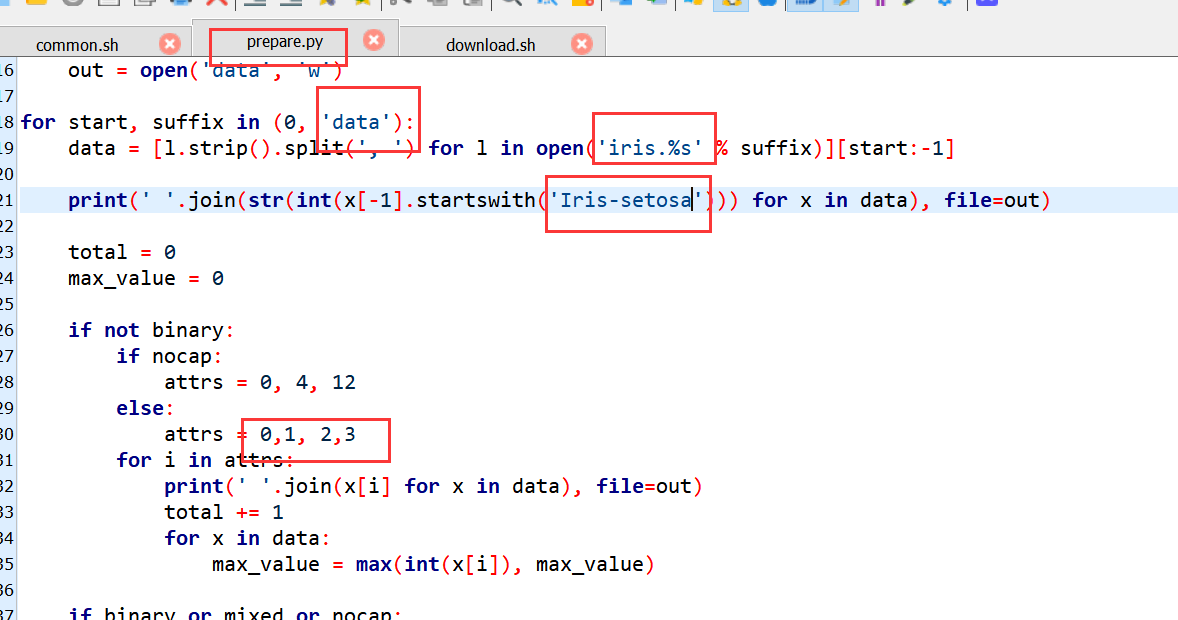Click the "max_value = max(int(x[i]), max_value)" line
Screen dimensions: 1178x620
433,564
